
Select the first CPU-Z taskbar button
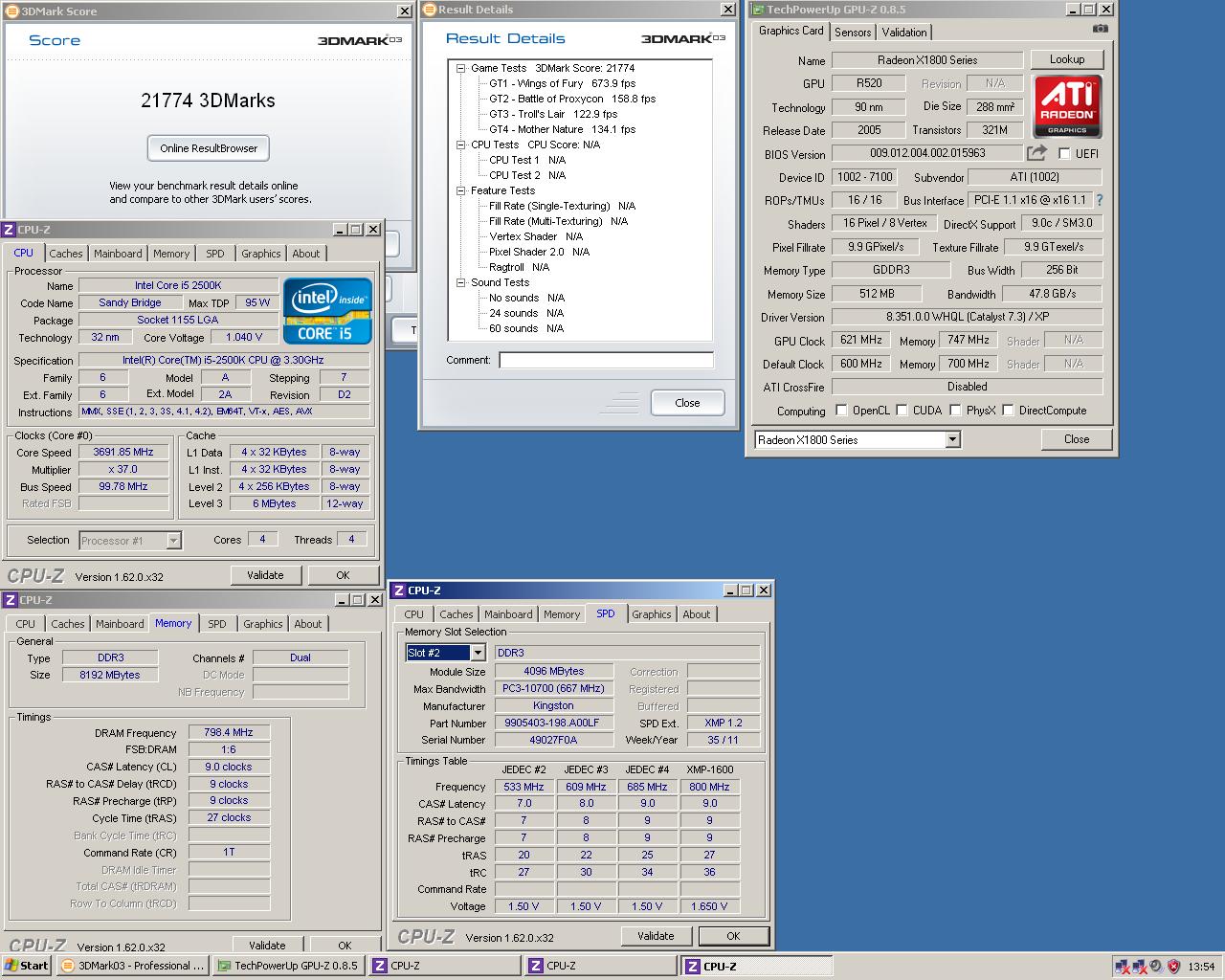444,966
